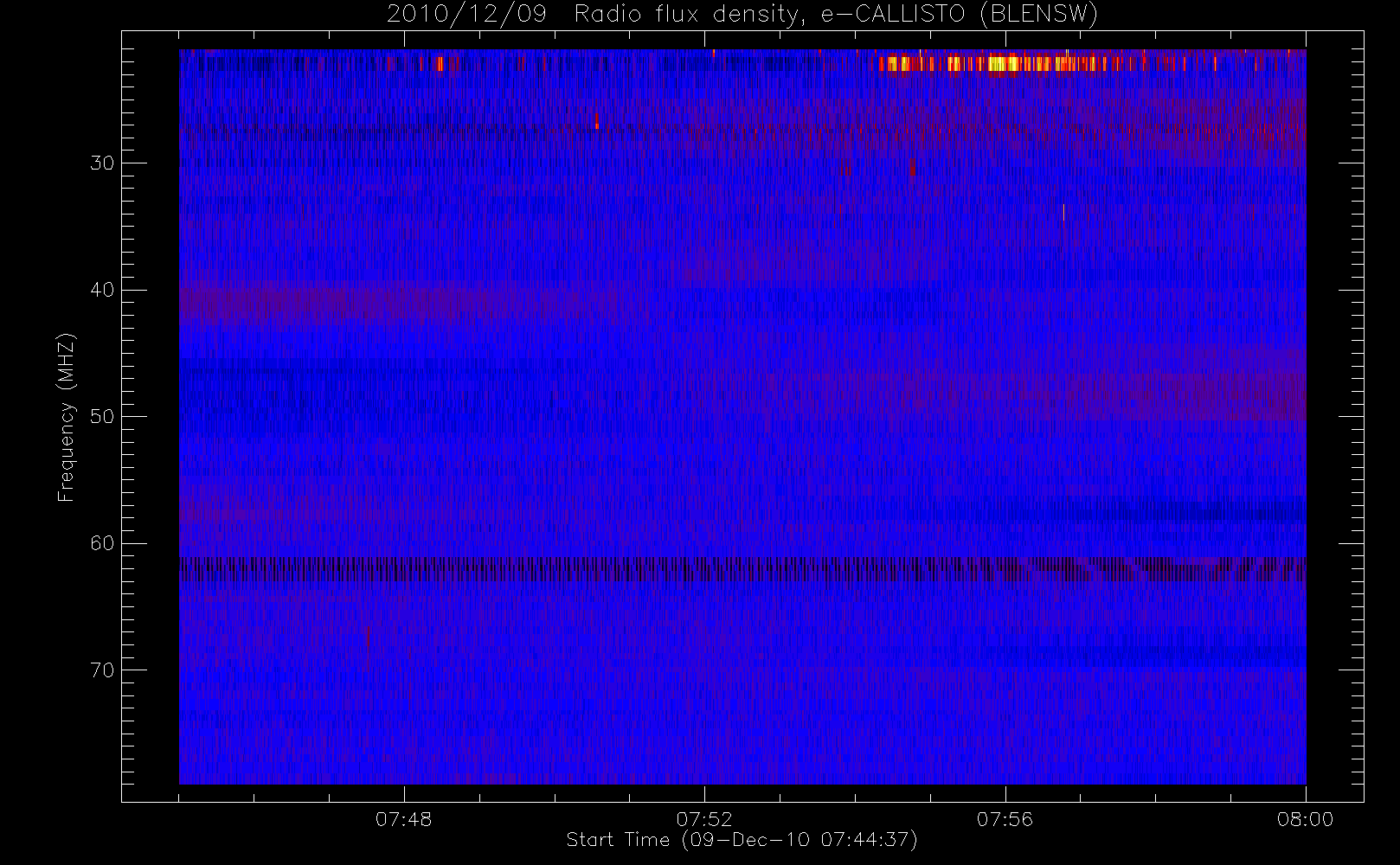Click the "07:52" time tick label
Viewport: 1400px width, 865px height.
coord(704,819)
